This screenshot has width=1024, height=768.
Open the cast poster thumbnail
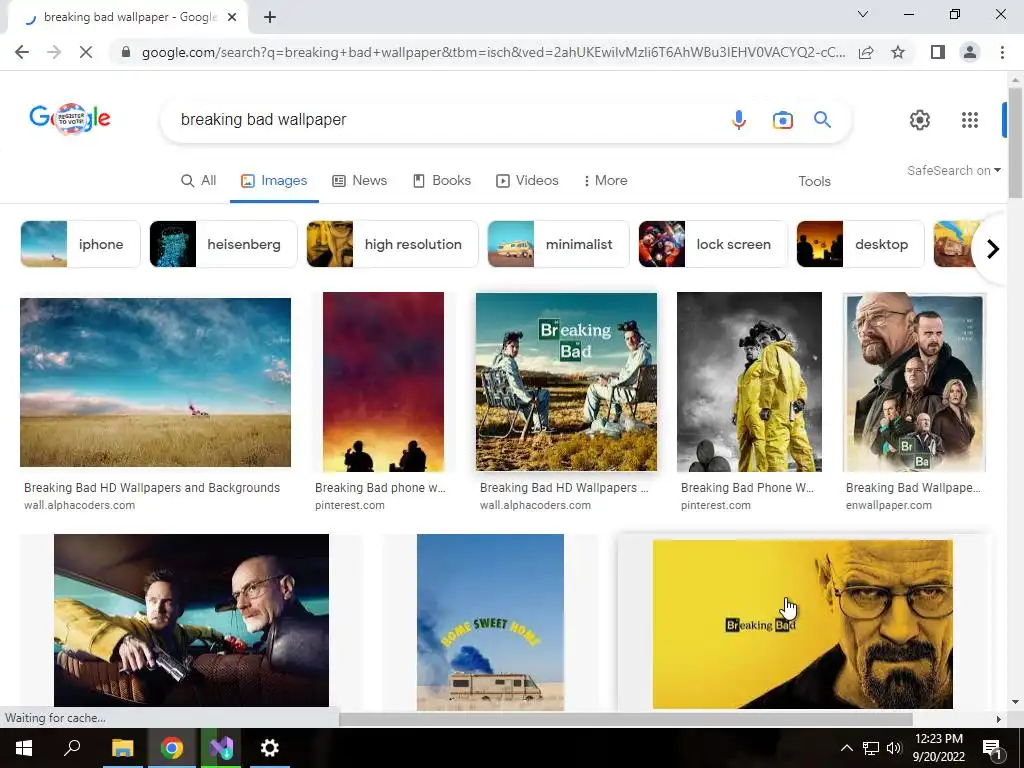[914, 381]
